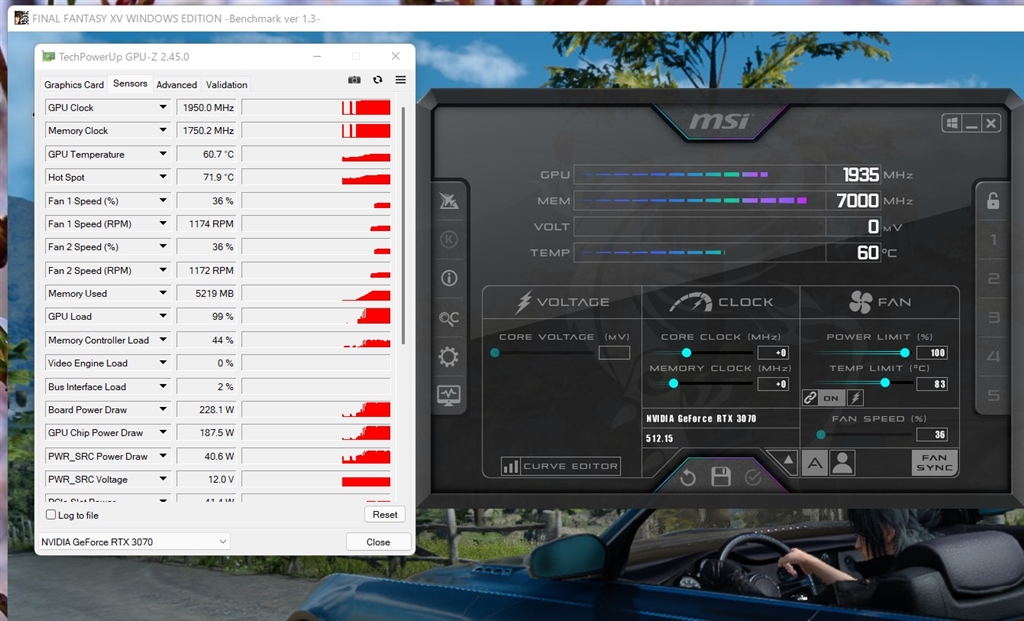Select Afterburner profile slot 3
Screen dimensions: 1024x621
tap(993, 318)
